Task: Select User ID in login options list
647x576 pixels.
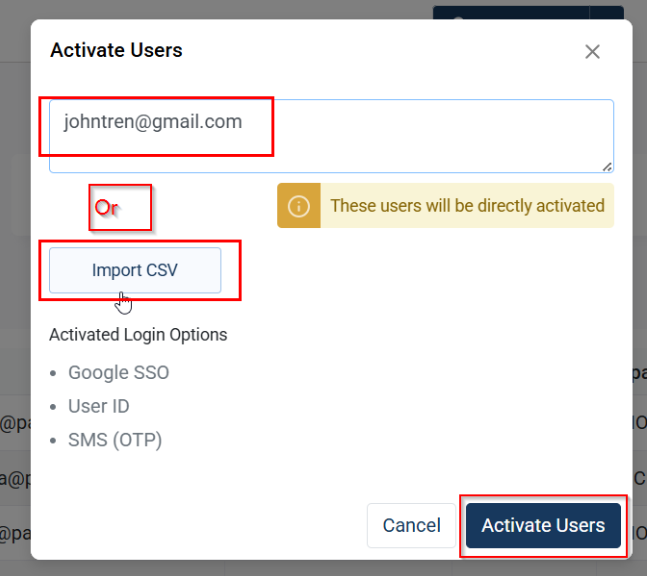Action: pos(98,406)
